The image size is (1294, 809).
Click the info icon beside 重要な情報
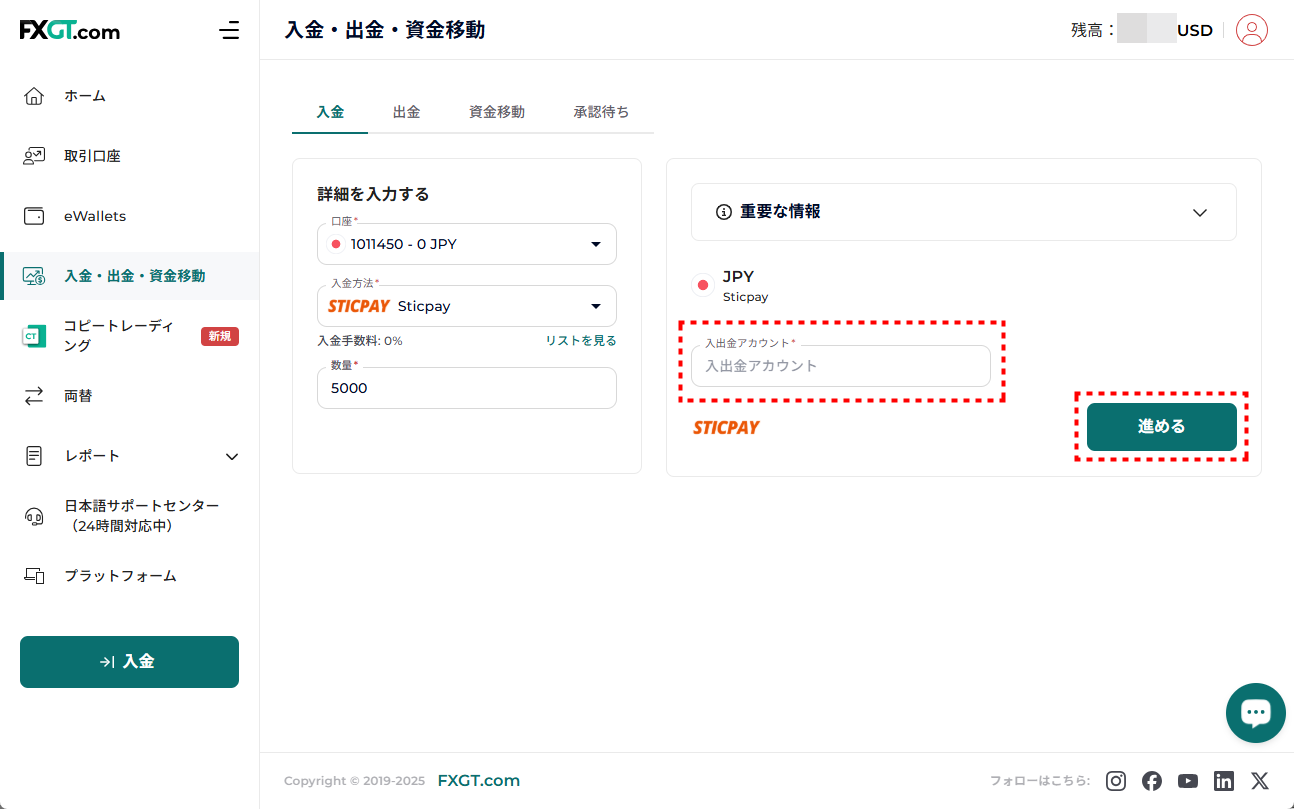(x=724, y=212)
